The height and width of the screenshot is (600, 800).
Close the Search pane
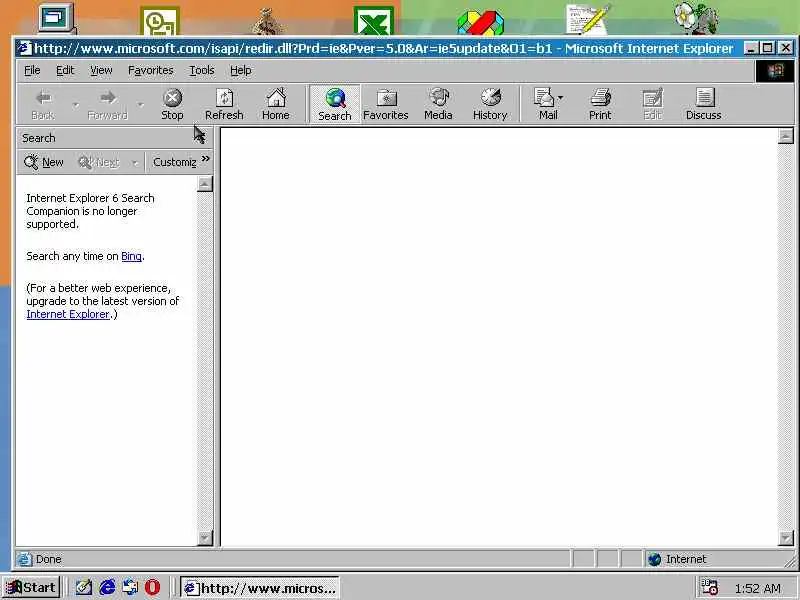pyautogui.click(x=204, y=138)
